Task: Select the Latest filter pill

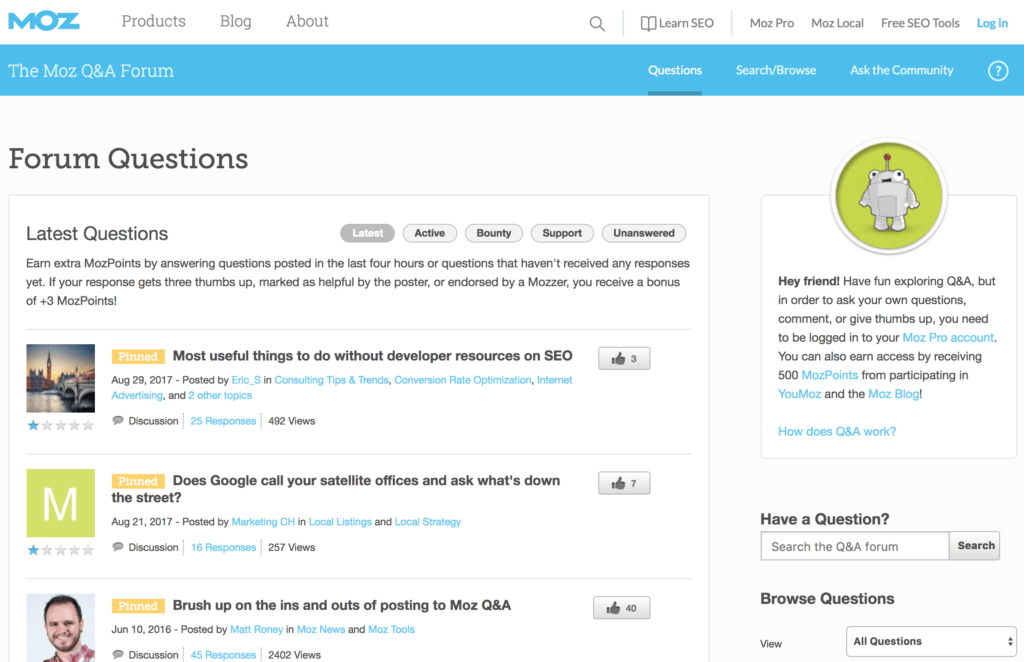Action: 367,233
